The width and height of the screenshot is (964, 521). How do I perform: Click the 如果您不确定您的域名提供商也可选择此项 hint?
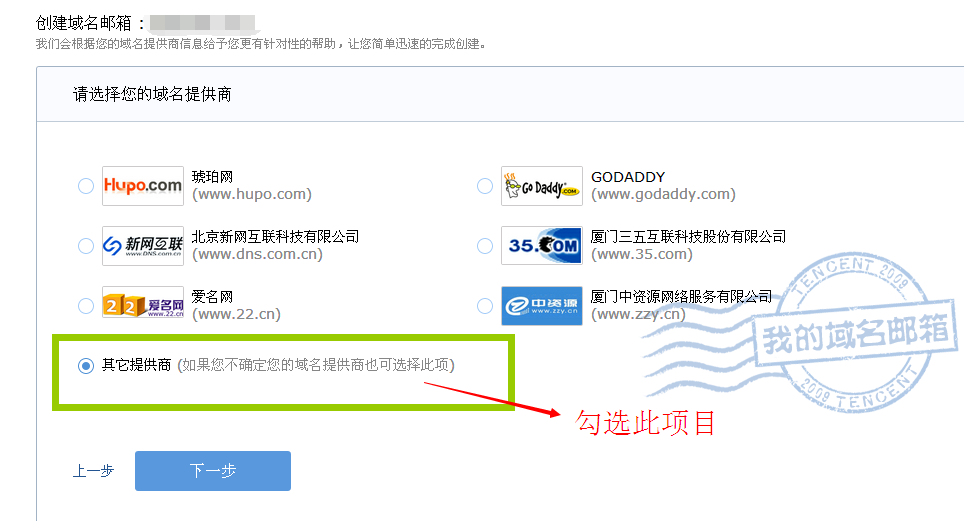(x=316, y=365)
